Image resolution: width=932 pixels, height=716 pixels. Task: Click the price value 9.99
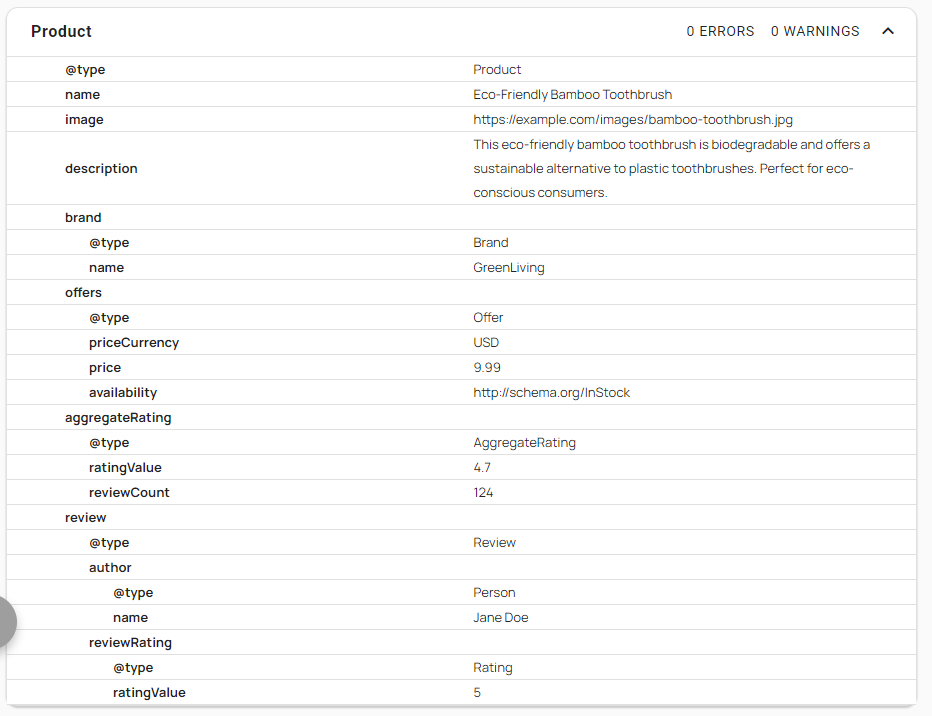point(487,368)
